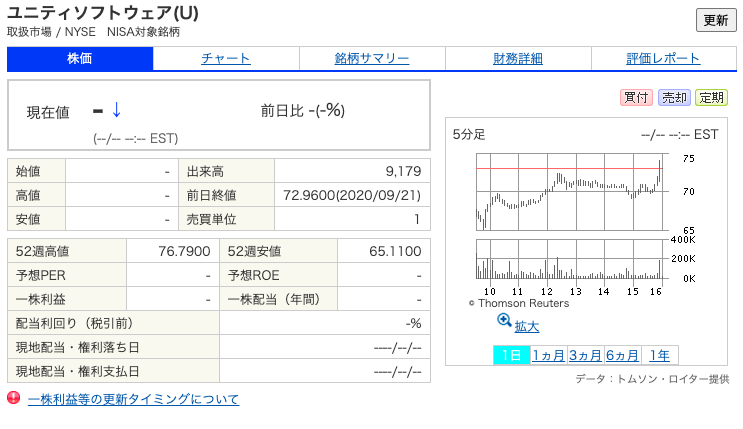Click the 出来高 value 9,179
This screenshot has height=429, width=743.
pyautogui.click(x=403, y=171)
